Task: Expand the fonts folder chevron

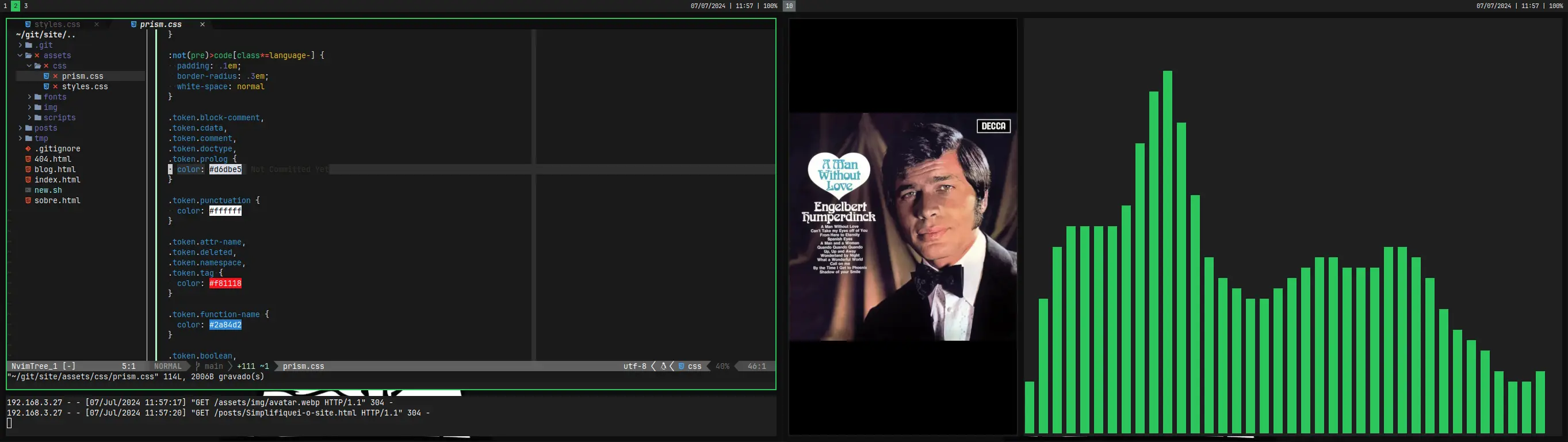Action: click(29, 97)
